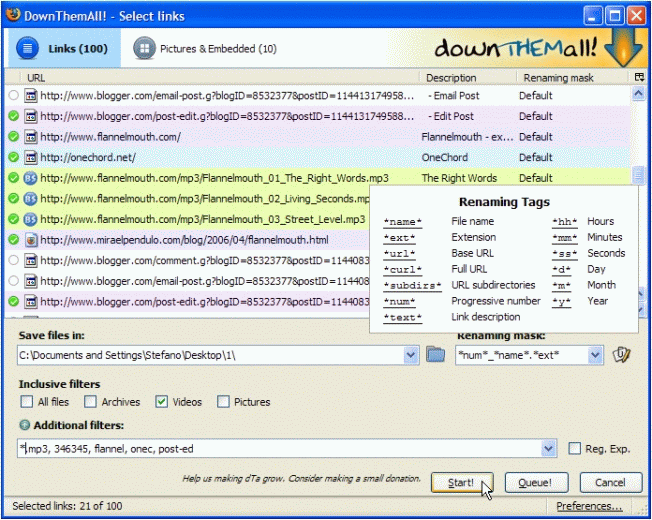Toggle selection circle for comment.g row

click(x=14, y=261)
